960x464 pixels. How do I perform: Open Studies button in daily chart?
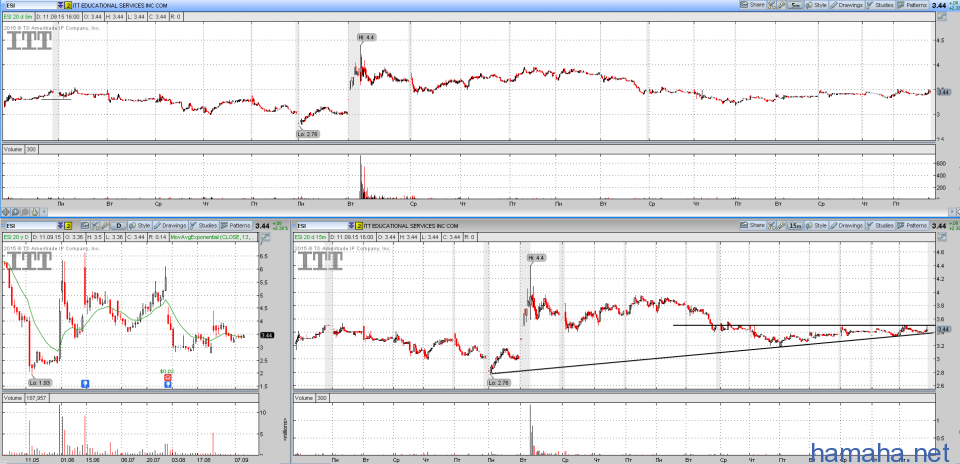[204, 226]
